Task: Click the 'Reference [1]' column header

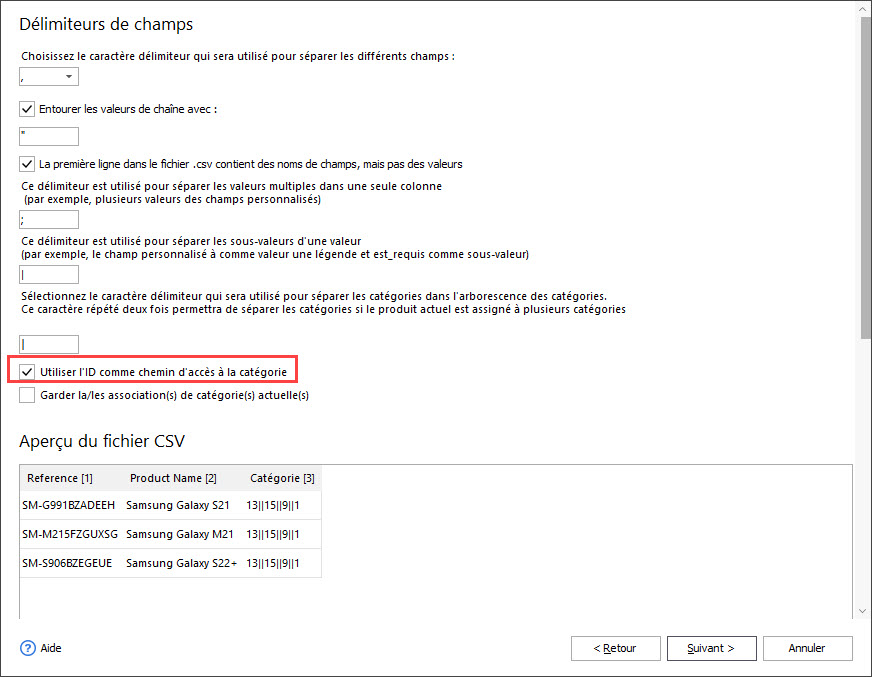Action: coord(60,478)
